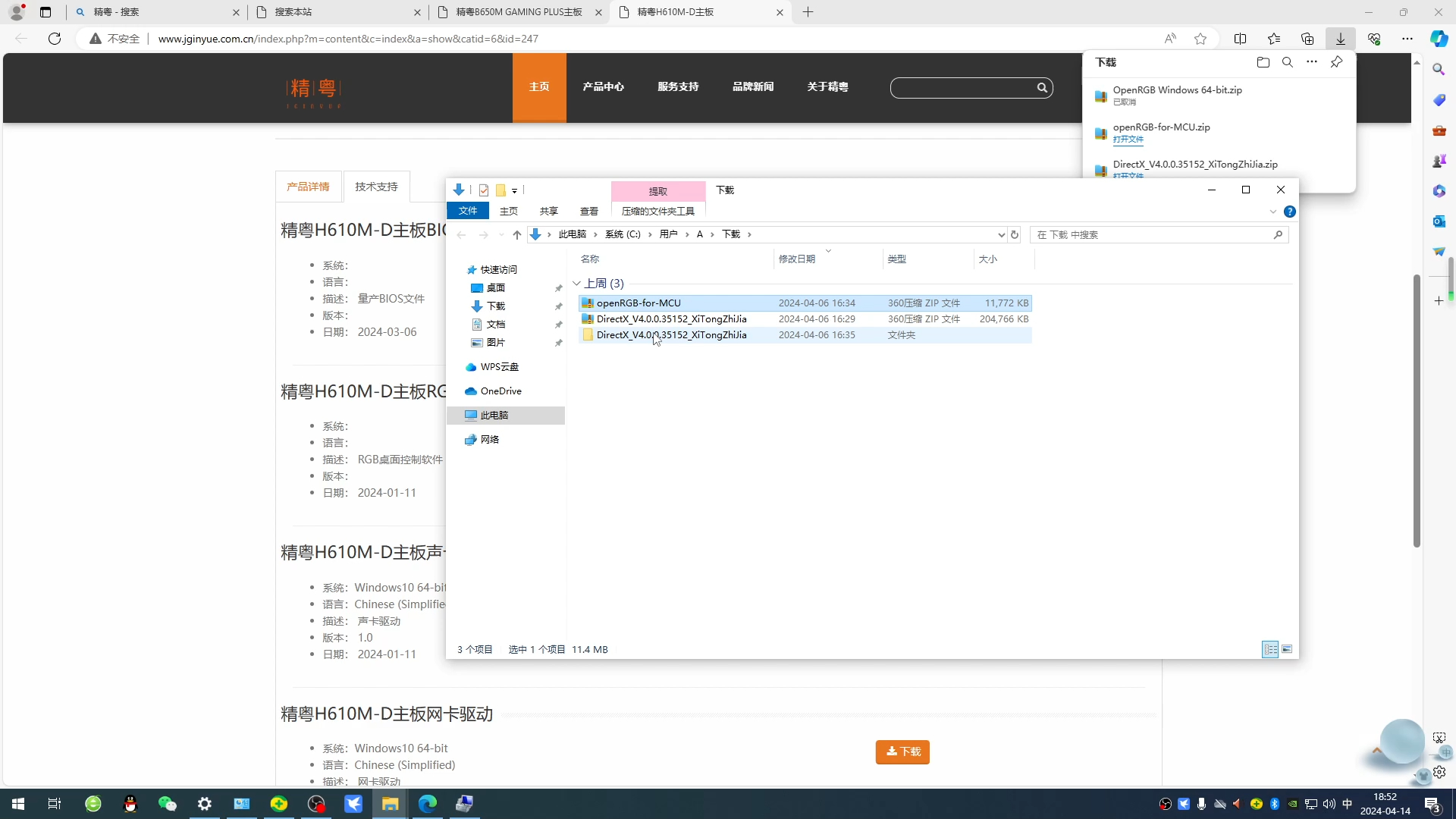Select DirectX_V4.0.0.35152_XiTongZhiJia folder row
The width and height of the screenshot is (1456, 819).
pos(805,335)
